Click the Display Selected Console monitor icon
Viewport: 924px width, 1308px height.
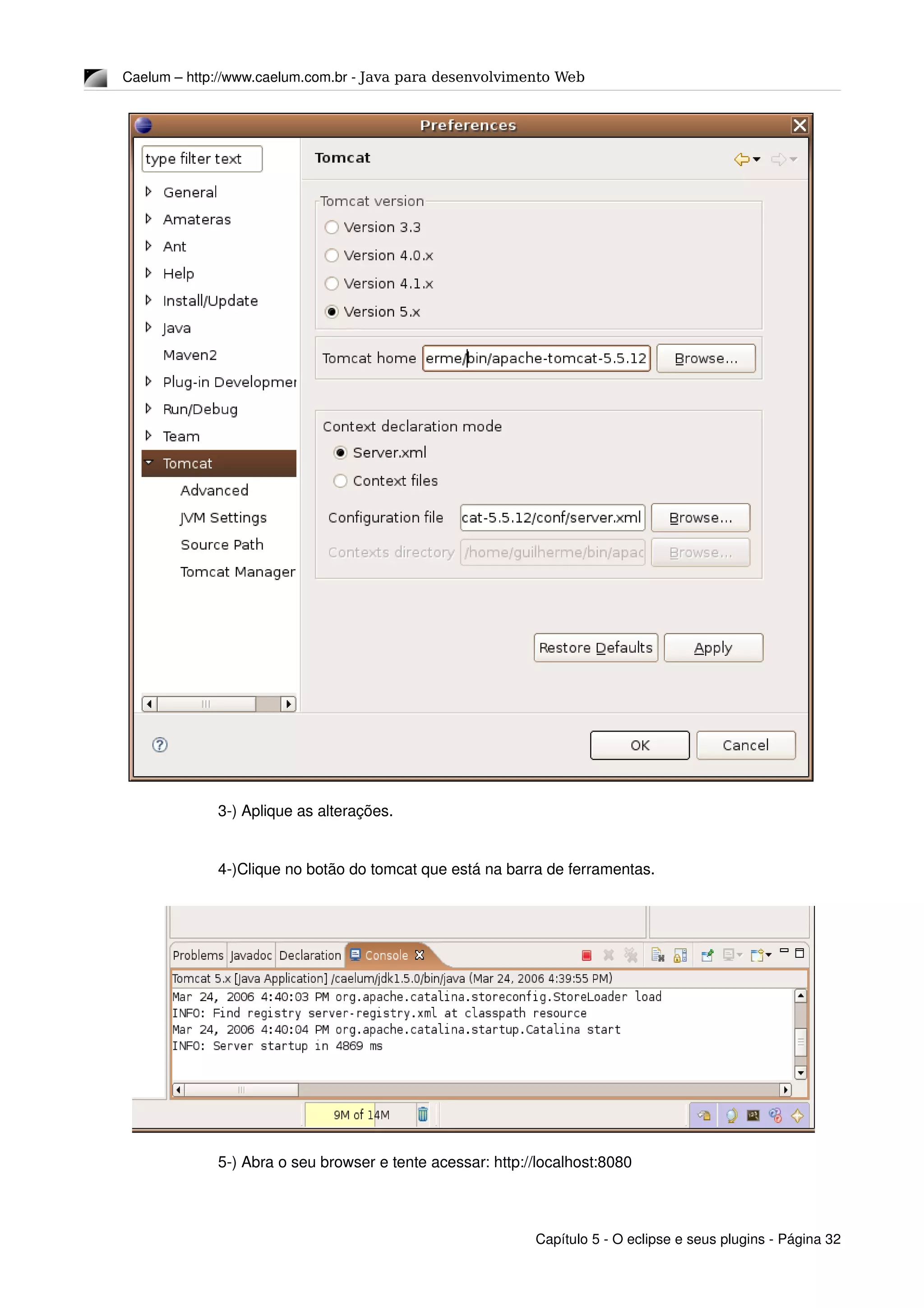(x=728, y=955)
